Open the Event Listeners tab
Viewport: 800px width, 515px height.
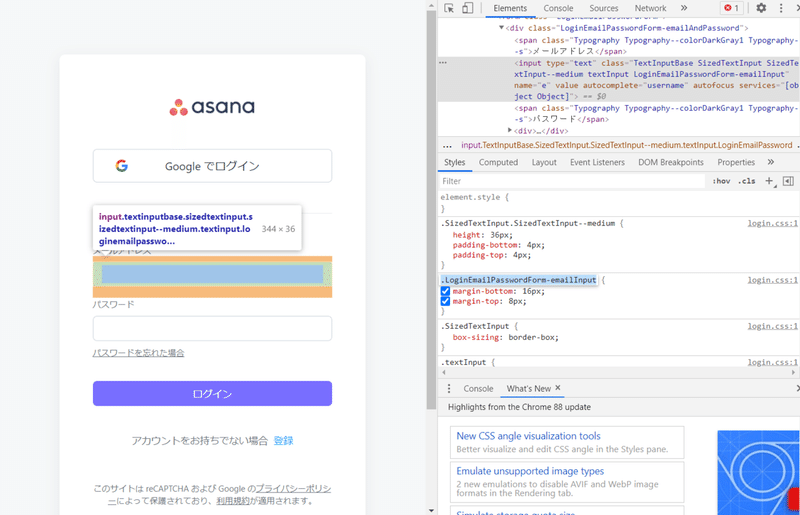click(x=597, y=162)
